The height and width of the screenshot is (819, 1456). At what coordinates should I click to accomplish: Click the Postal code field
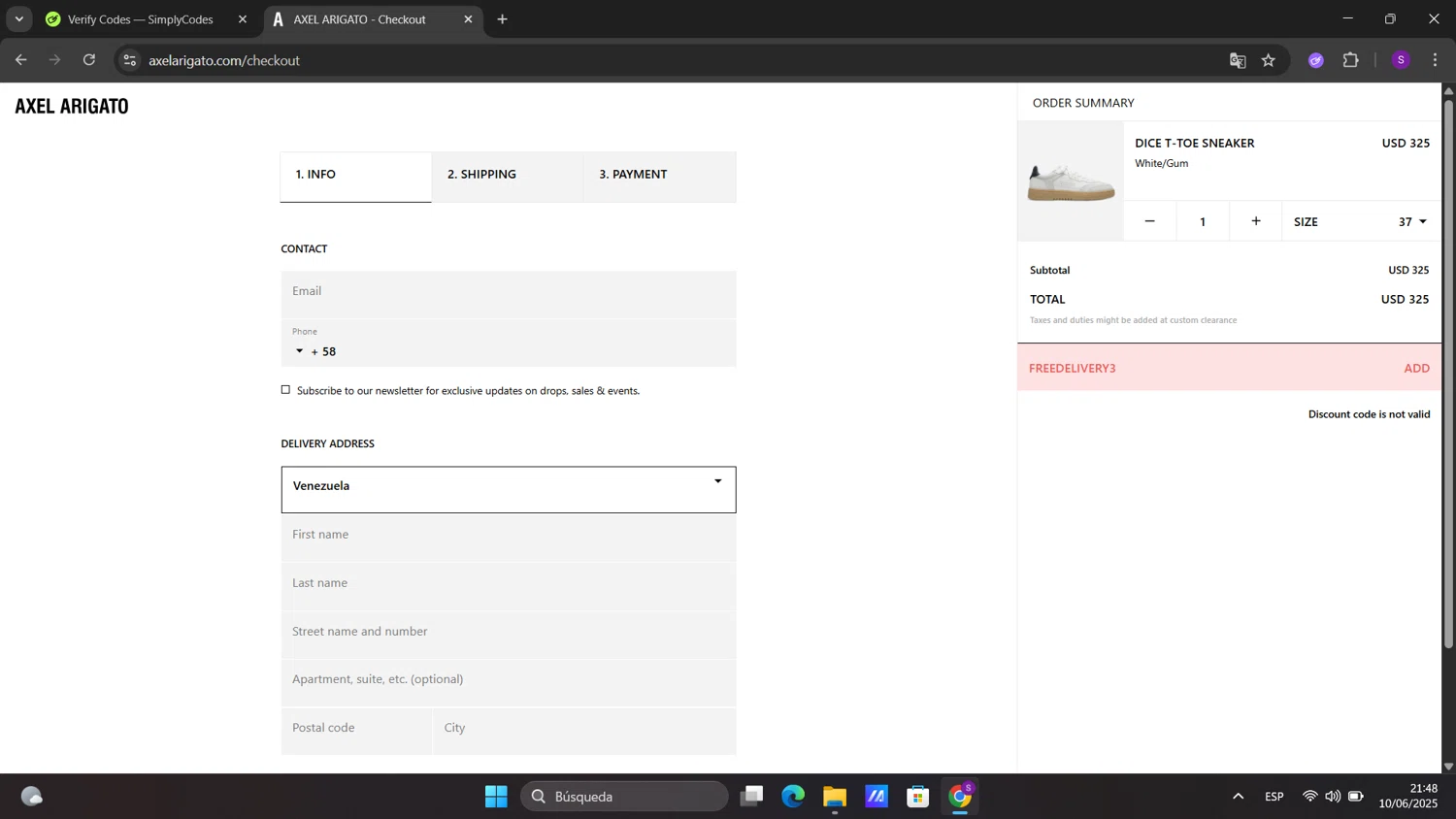point(356,732)
